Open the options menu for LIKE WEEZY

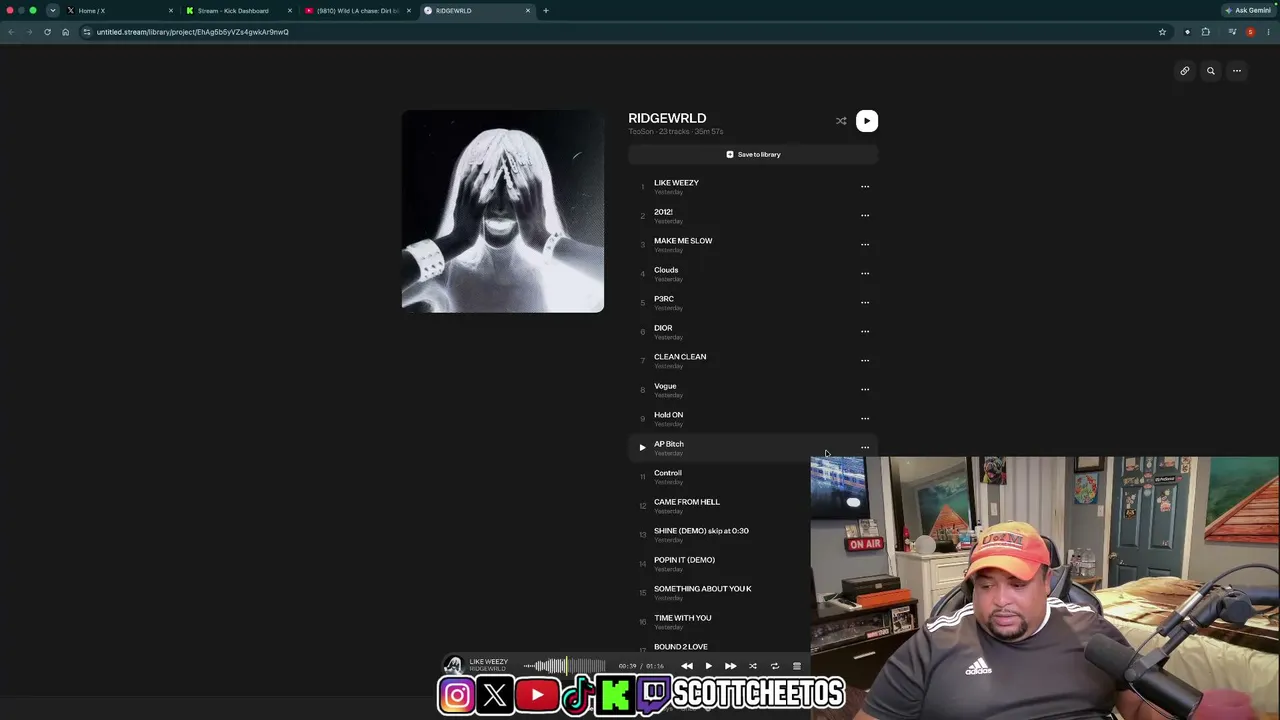pyautogui.click(x=865, y=186)
